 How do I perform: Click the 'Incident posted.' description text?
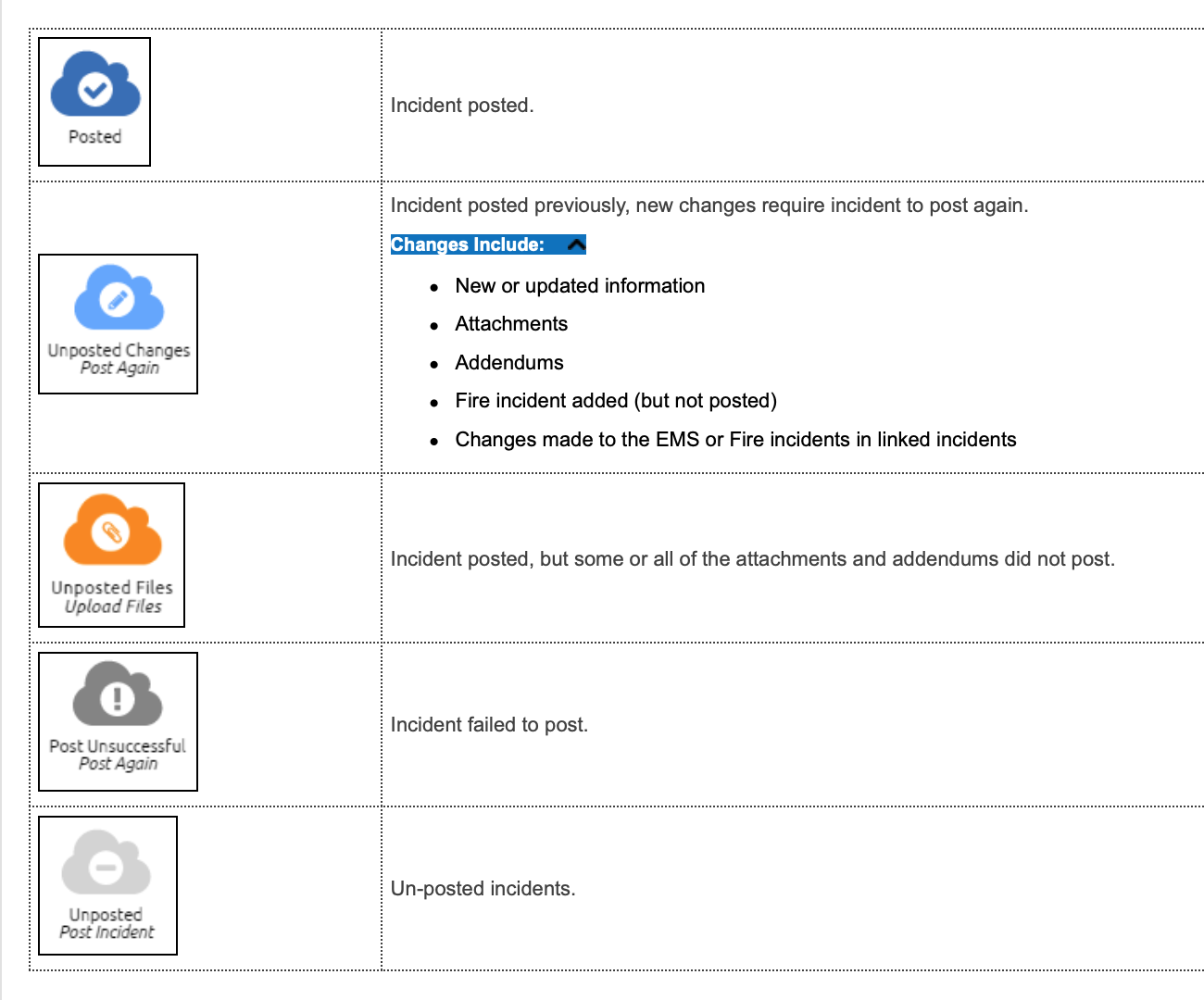462,106
